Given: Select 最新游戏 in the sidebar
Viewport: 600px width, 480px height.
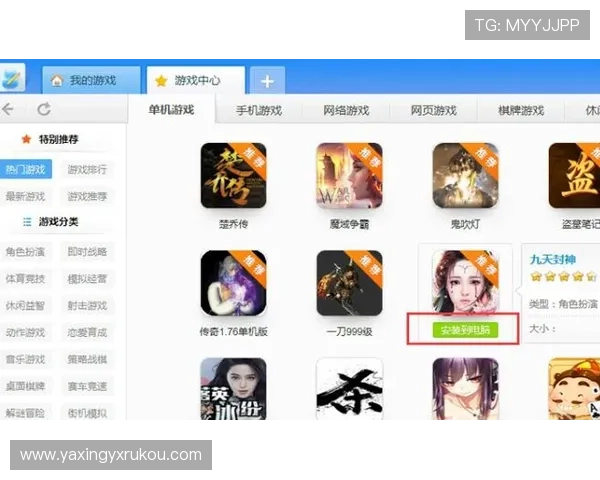Looking at the screenshot, I should pyautogui.click(x=25, y=197).
